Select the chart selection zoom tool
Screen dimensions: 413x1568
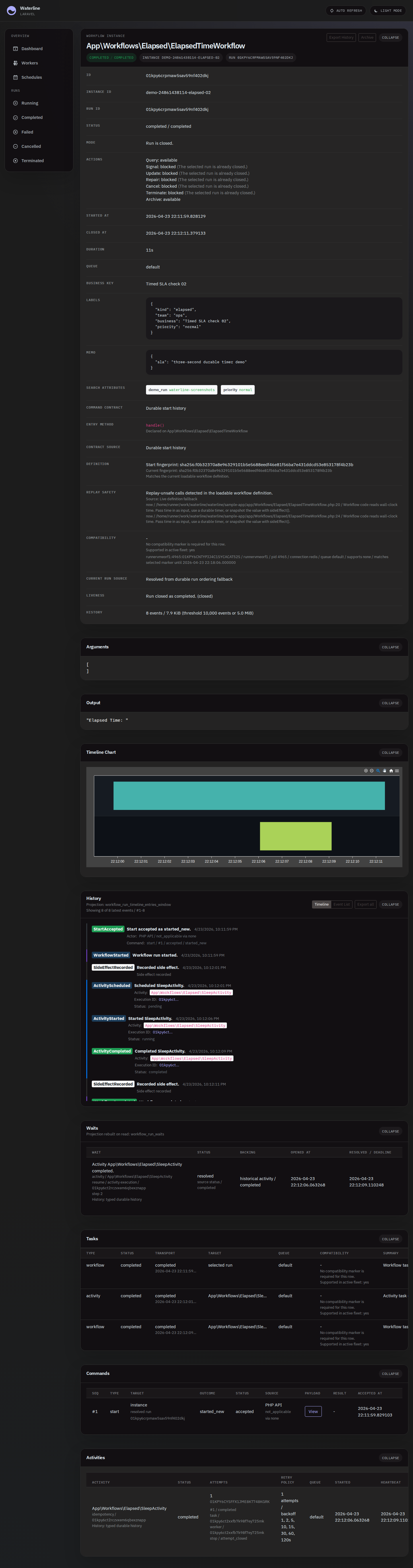coord(378,771)
